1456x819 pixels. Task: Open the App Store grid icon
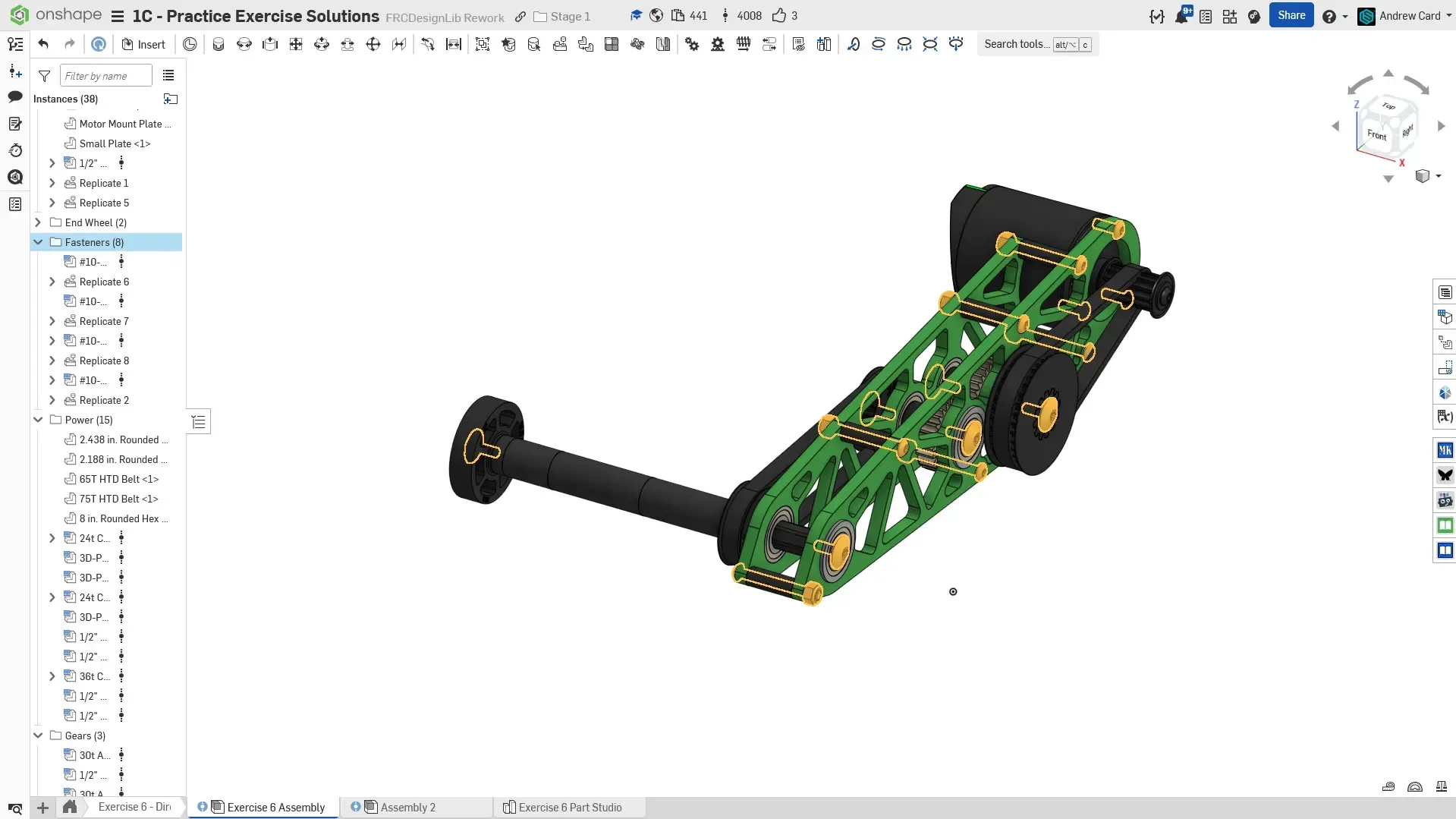1230,16
